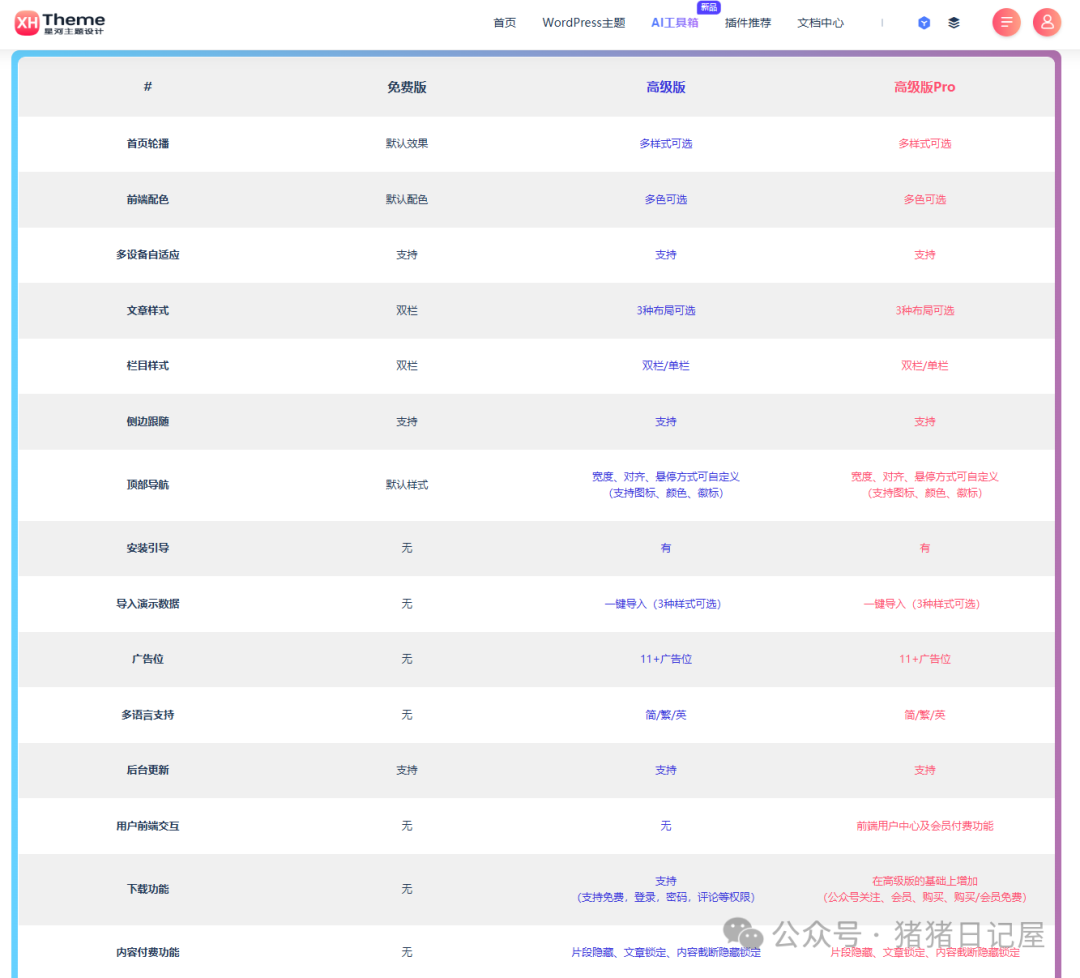The width and height of the screenshot is (1080, 978).
Task: Click red 双栏/单栏 cell
Action: point(924,366)
